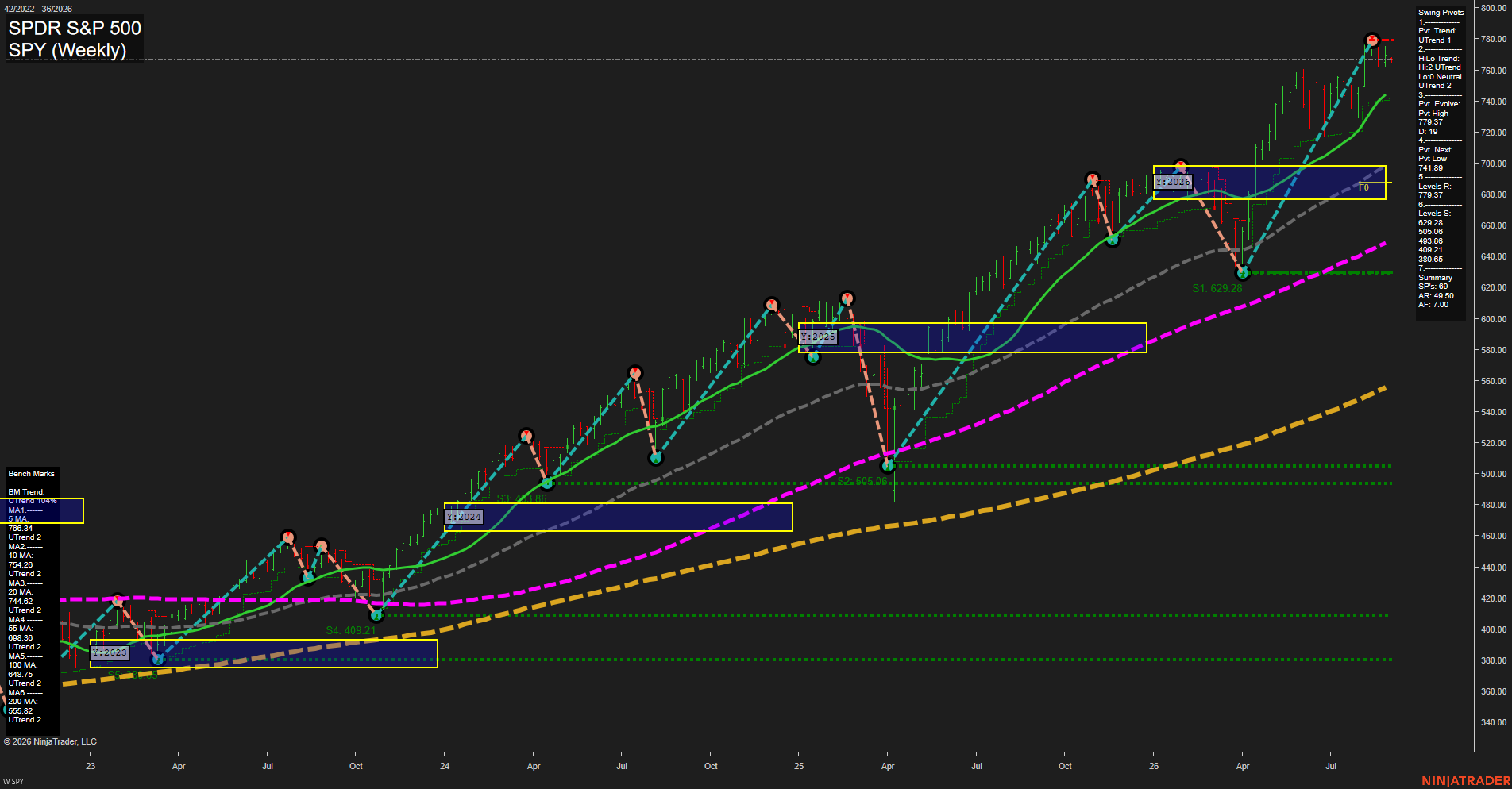Click the S2: 505.06 support level label
The image size is (1512, 789).
tap(862, 481)
